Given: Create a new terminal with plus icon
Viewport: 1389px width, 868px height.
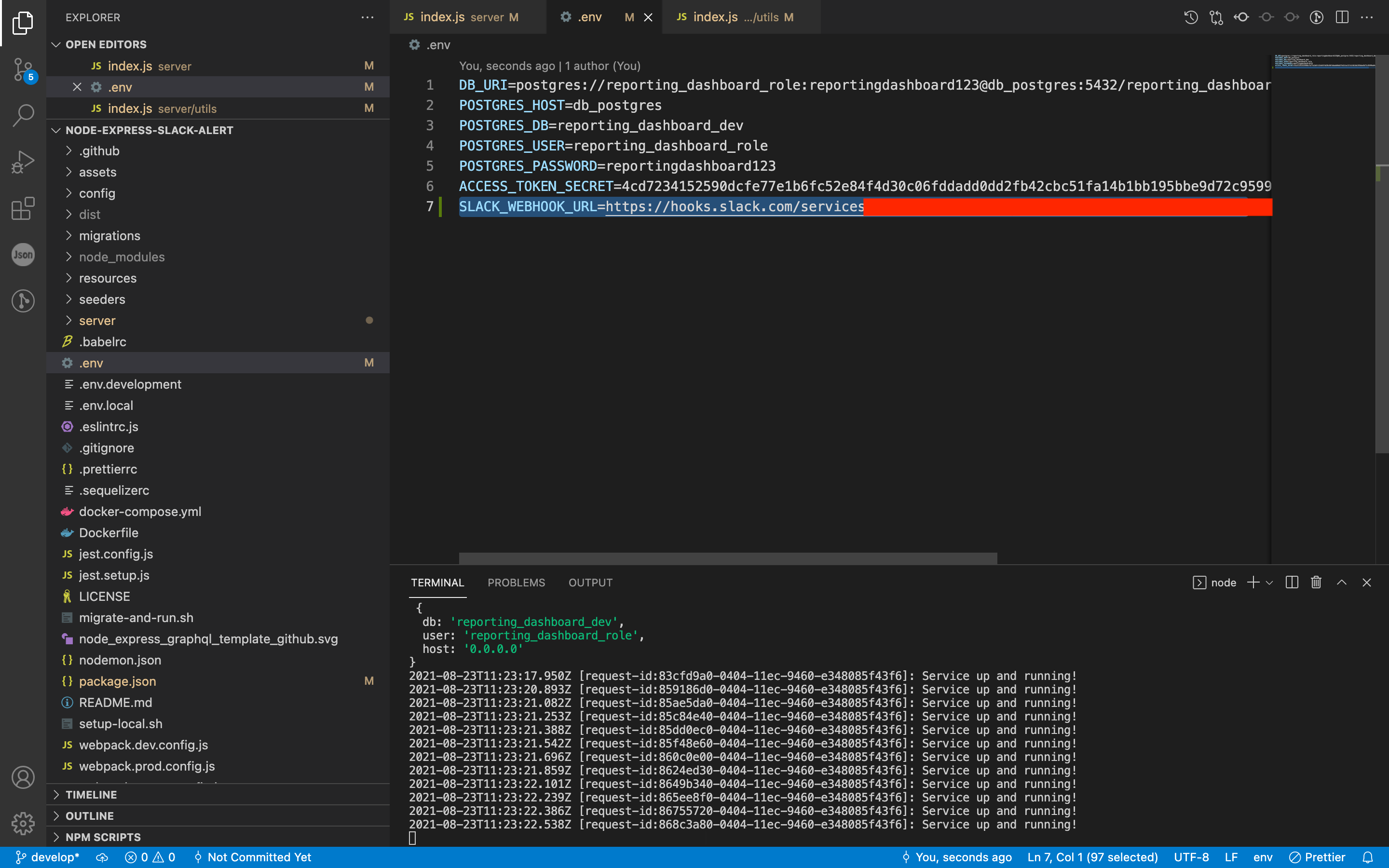Looking at the screenshot, I should click(x=1253, y=582).
